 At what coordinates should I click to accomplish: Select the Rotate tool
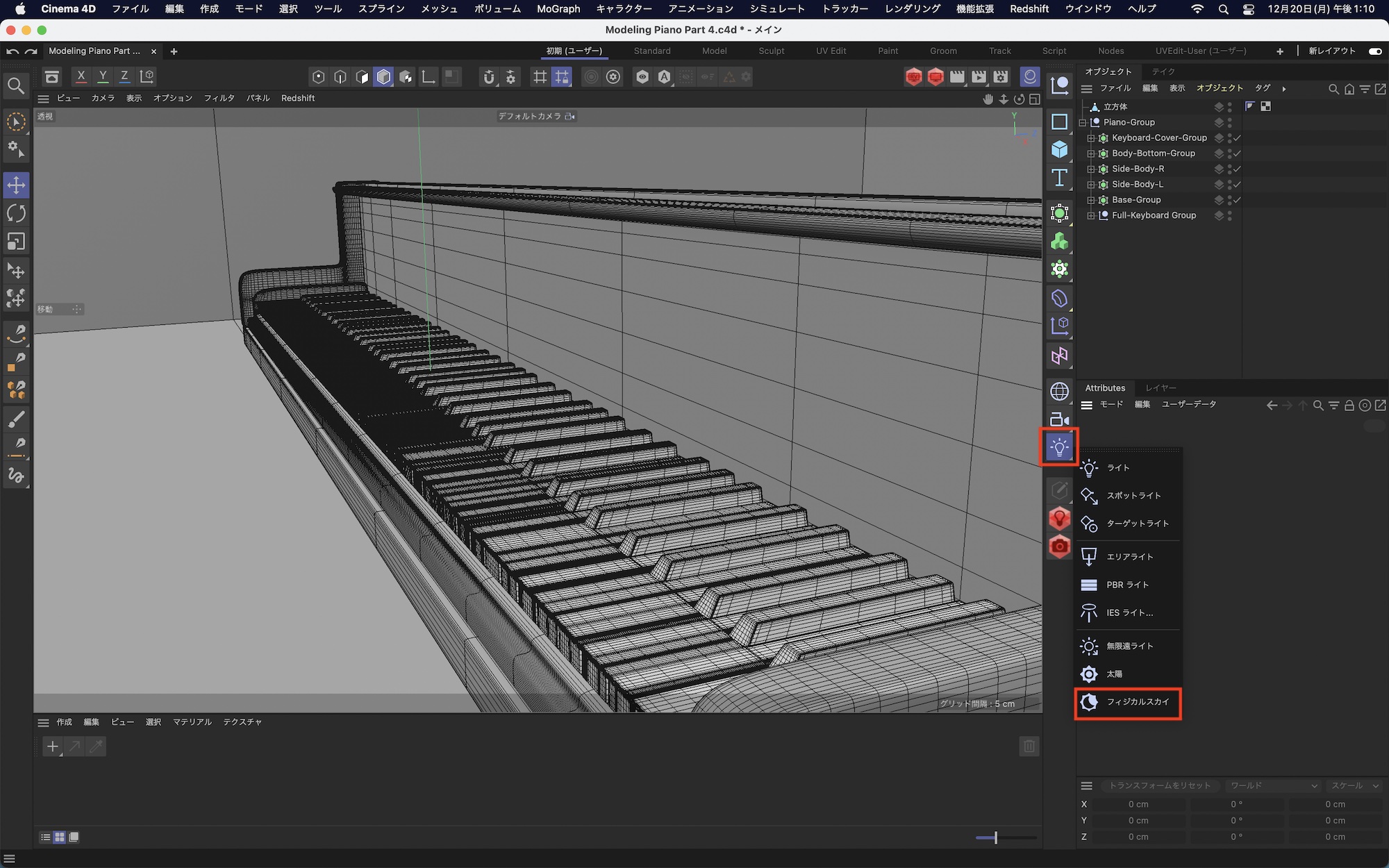point(16,214)
